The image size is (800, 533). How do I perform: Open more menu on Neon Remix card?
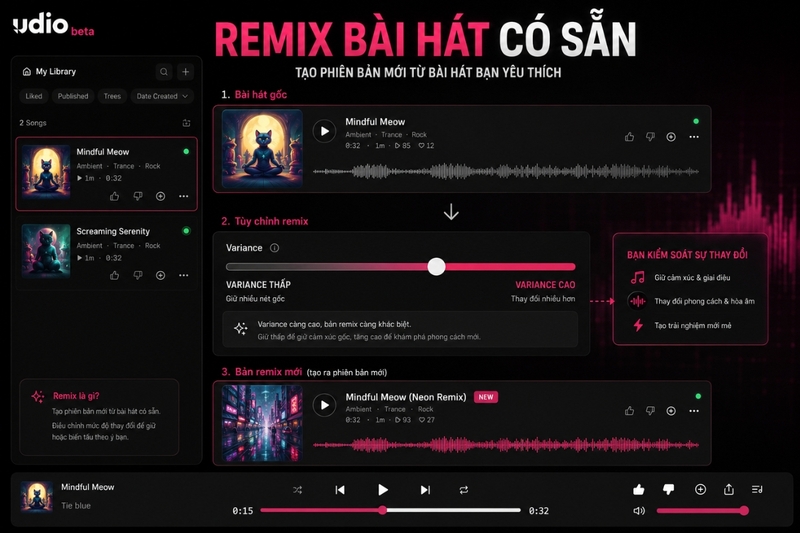tap(694, 411)
